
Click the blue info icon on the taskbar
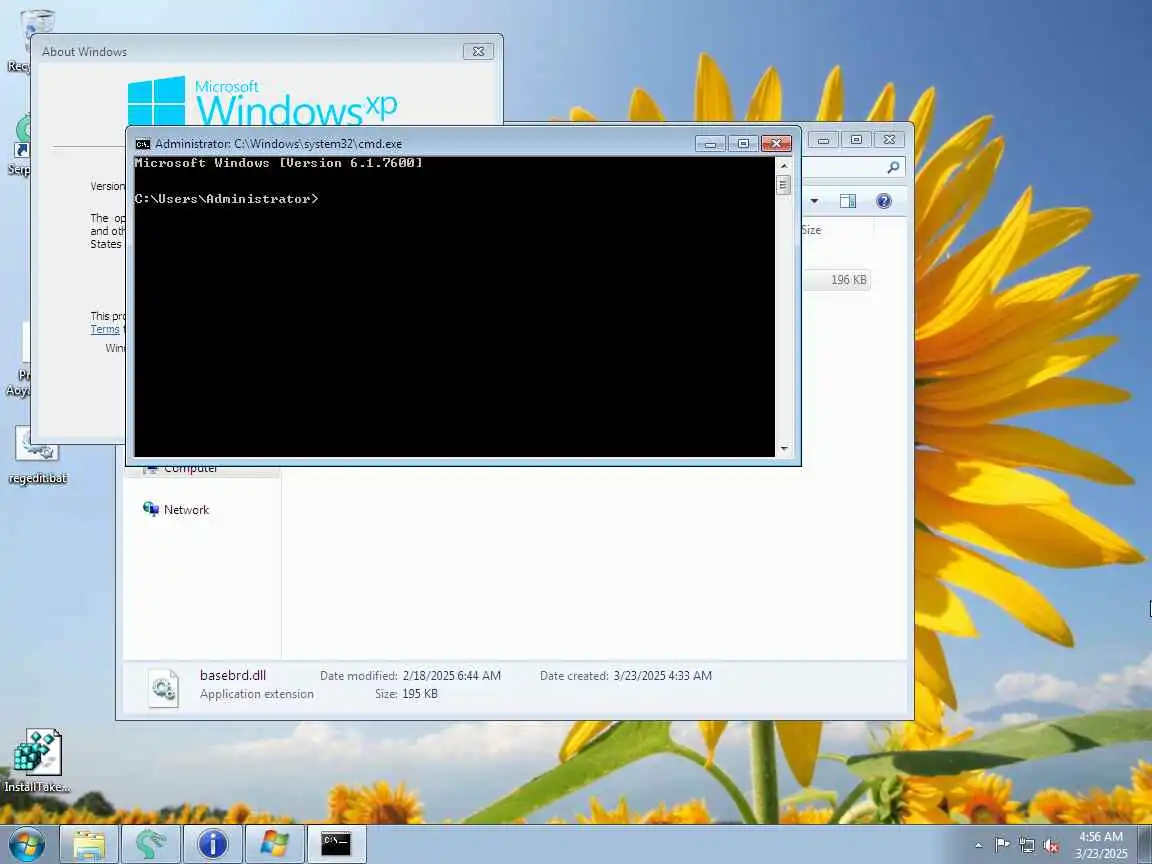tap(212, 844)
